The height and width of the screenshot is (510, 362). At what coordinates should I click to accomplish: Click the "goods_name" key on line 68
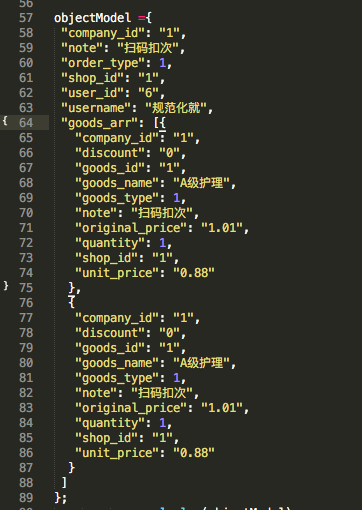pyautogui.click(x=117, y=183)
